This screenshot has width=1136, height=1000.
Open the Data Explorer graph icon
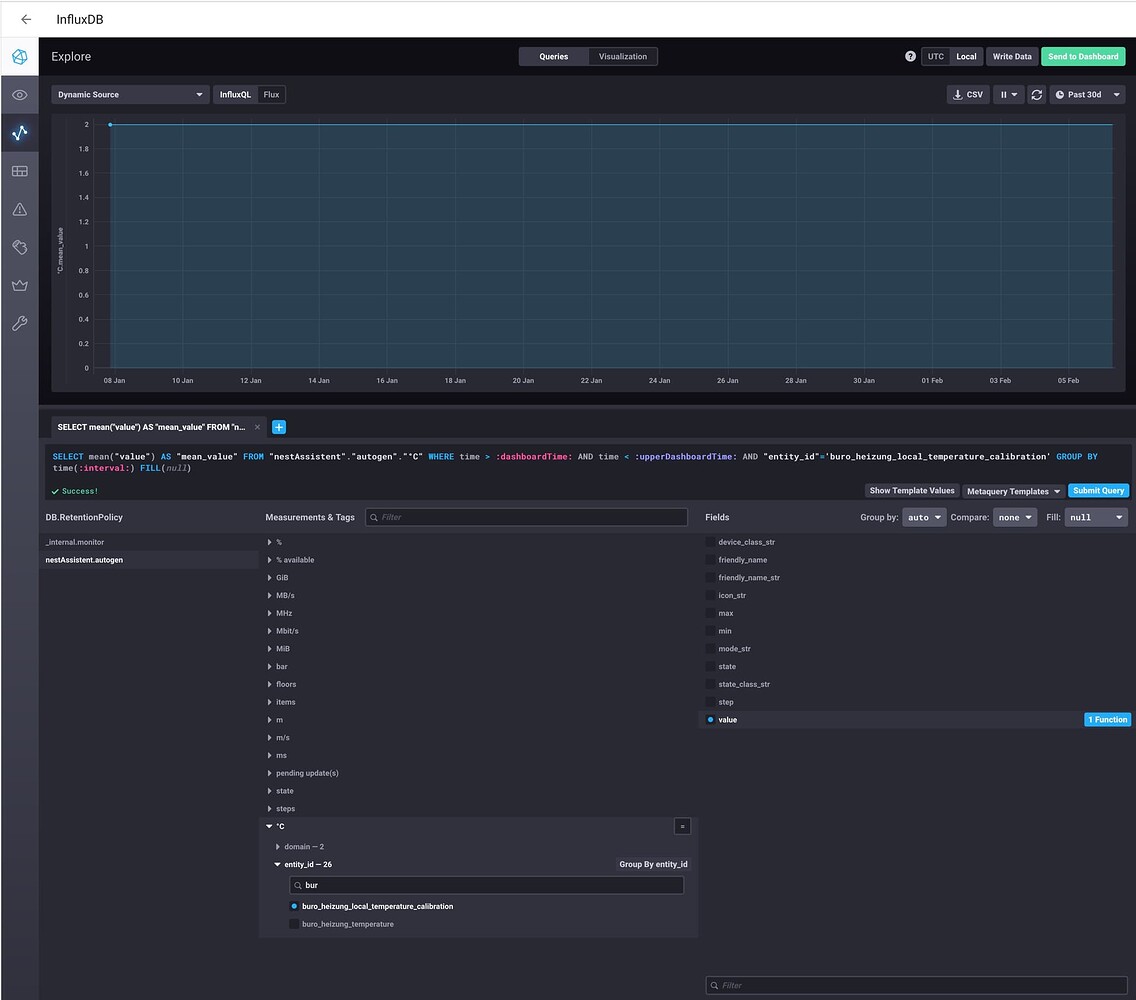pyautogui.click(x=19, y=132)
